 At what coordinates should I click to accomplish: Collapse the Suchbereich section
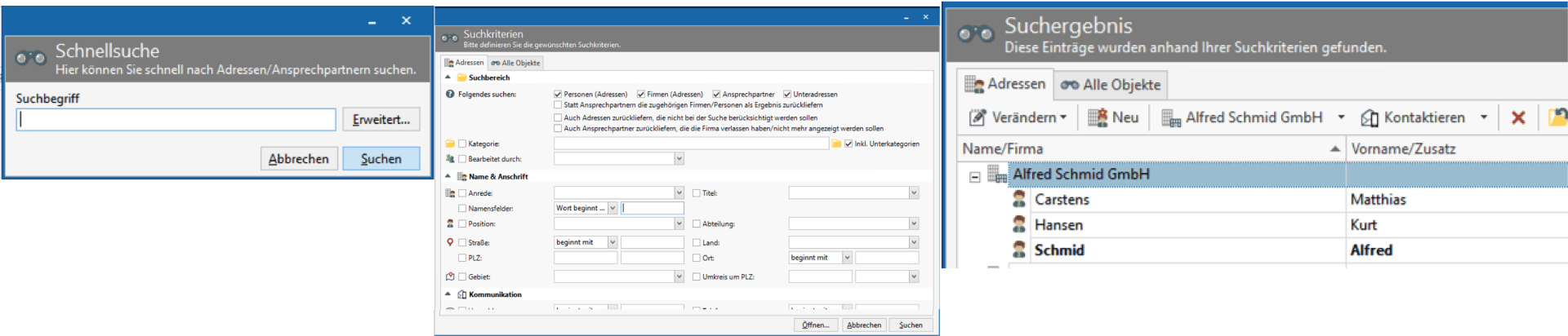click(x=448, y=77)
